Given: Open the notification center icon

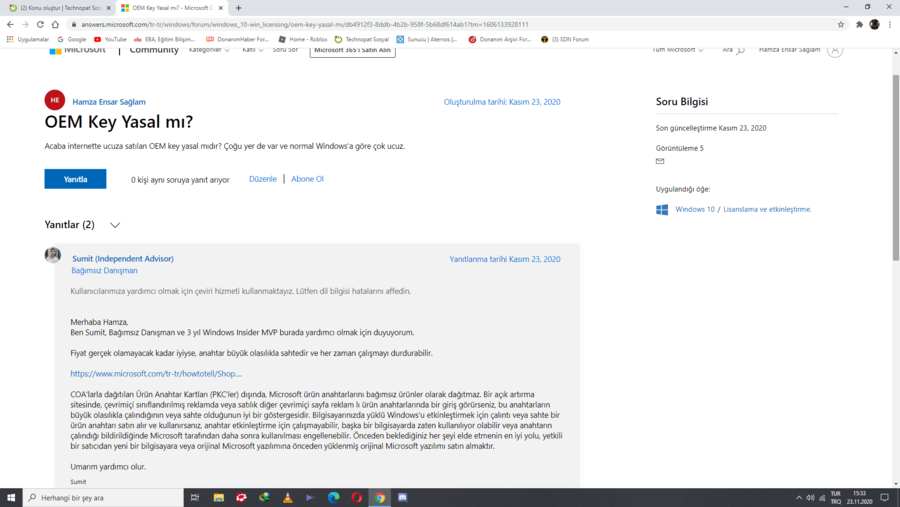Looking at the screenshot, I should (x=885, y=498).
